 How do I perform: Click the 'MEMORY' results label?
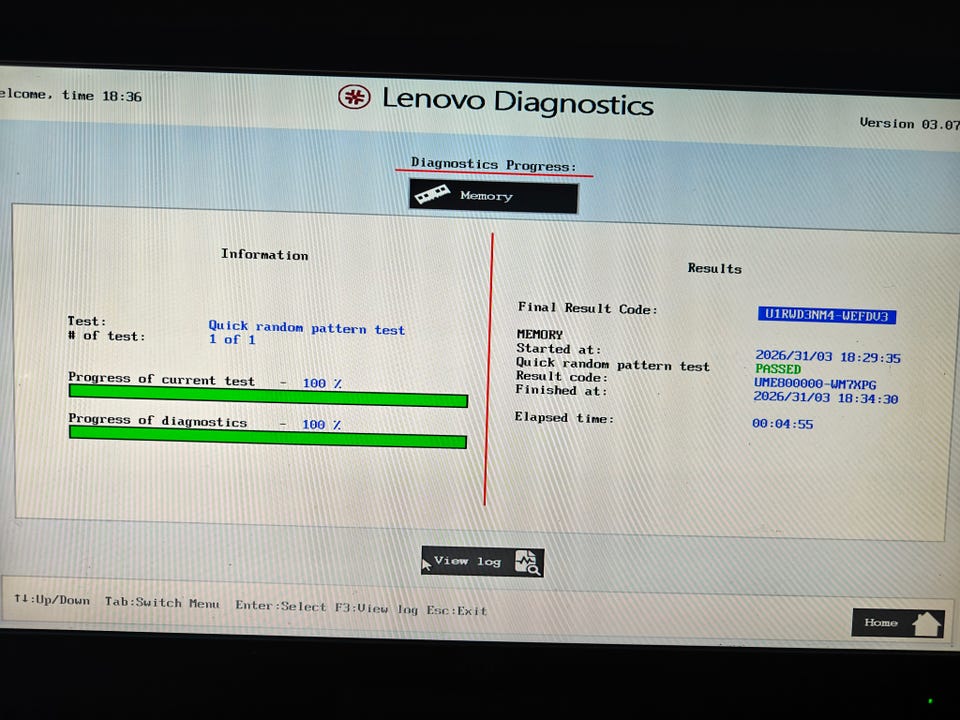pyautogui.click(x=539, y=334)
